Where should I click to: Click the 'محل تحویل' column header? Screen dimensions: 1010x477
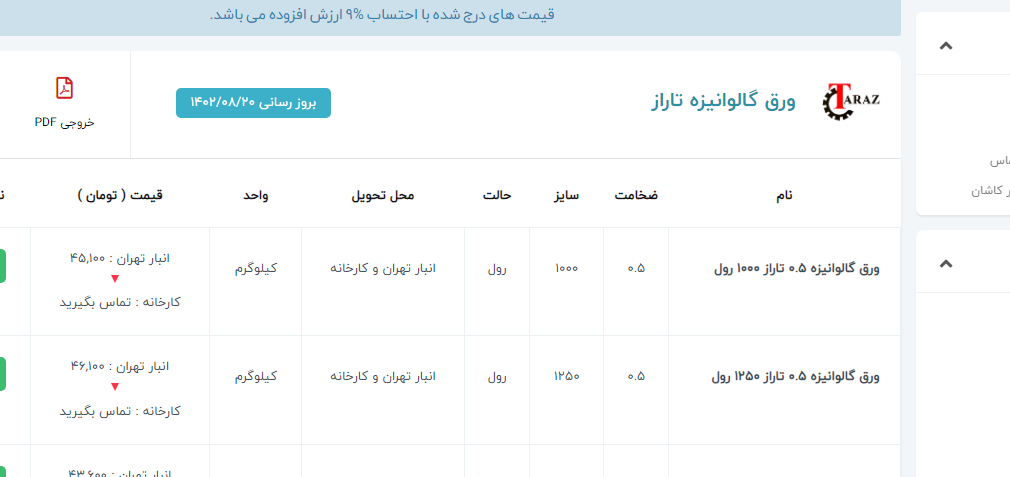point(381,195)
